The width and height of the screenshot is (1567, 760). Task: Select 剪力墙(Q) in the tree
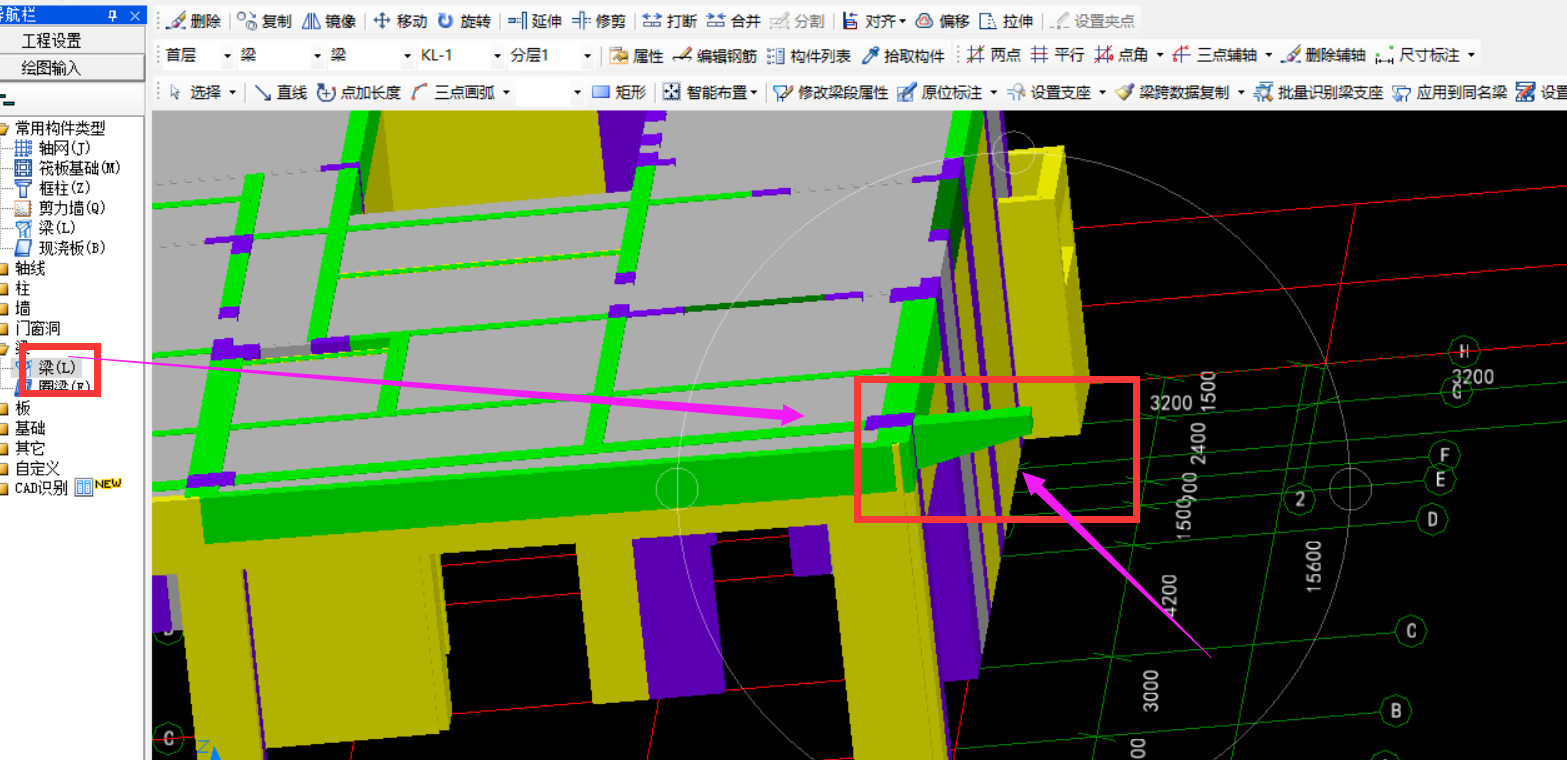coord(61,208)
